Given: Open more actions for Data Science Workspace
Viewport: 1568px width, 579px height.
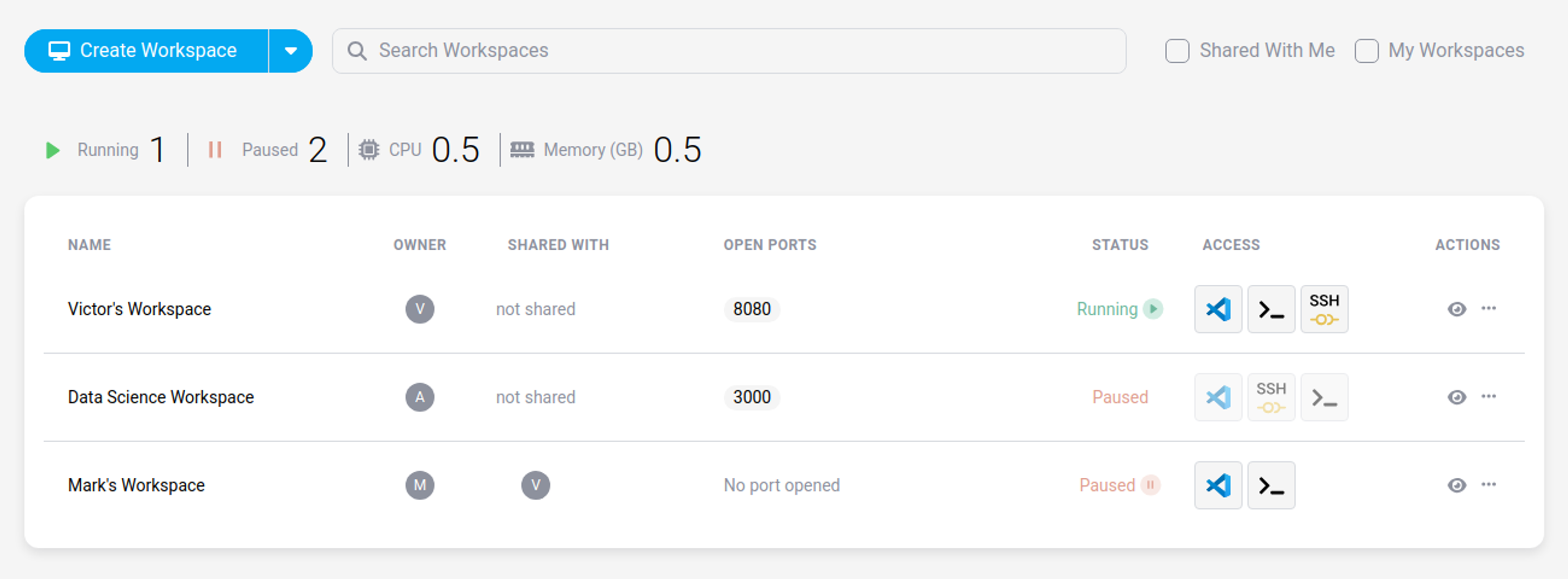Looking at the screenshot, I should point(1489,397).
